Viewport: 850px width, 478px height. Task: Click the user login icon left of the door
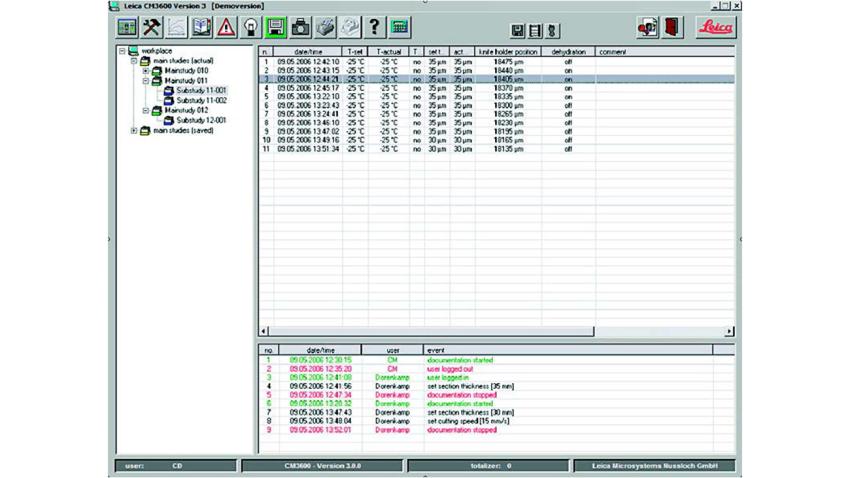point(648,27)
